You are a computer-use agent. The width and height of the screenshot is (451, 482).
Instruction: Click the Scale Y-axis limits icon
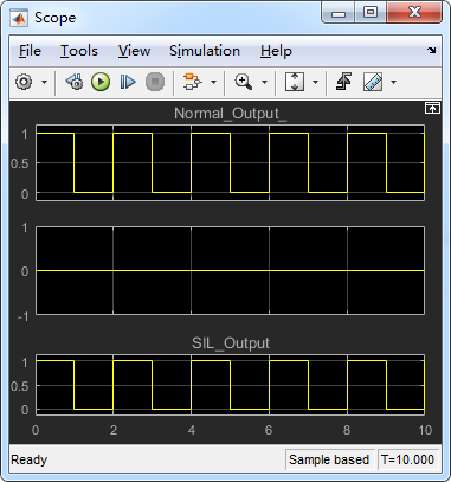pos(294,82)
